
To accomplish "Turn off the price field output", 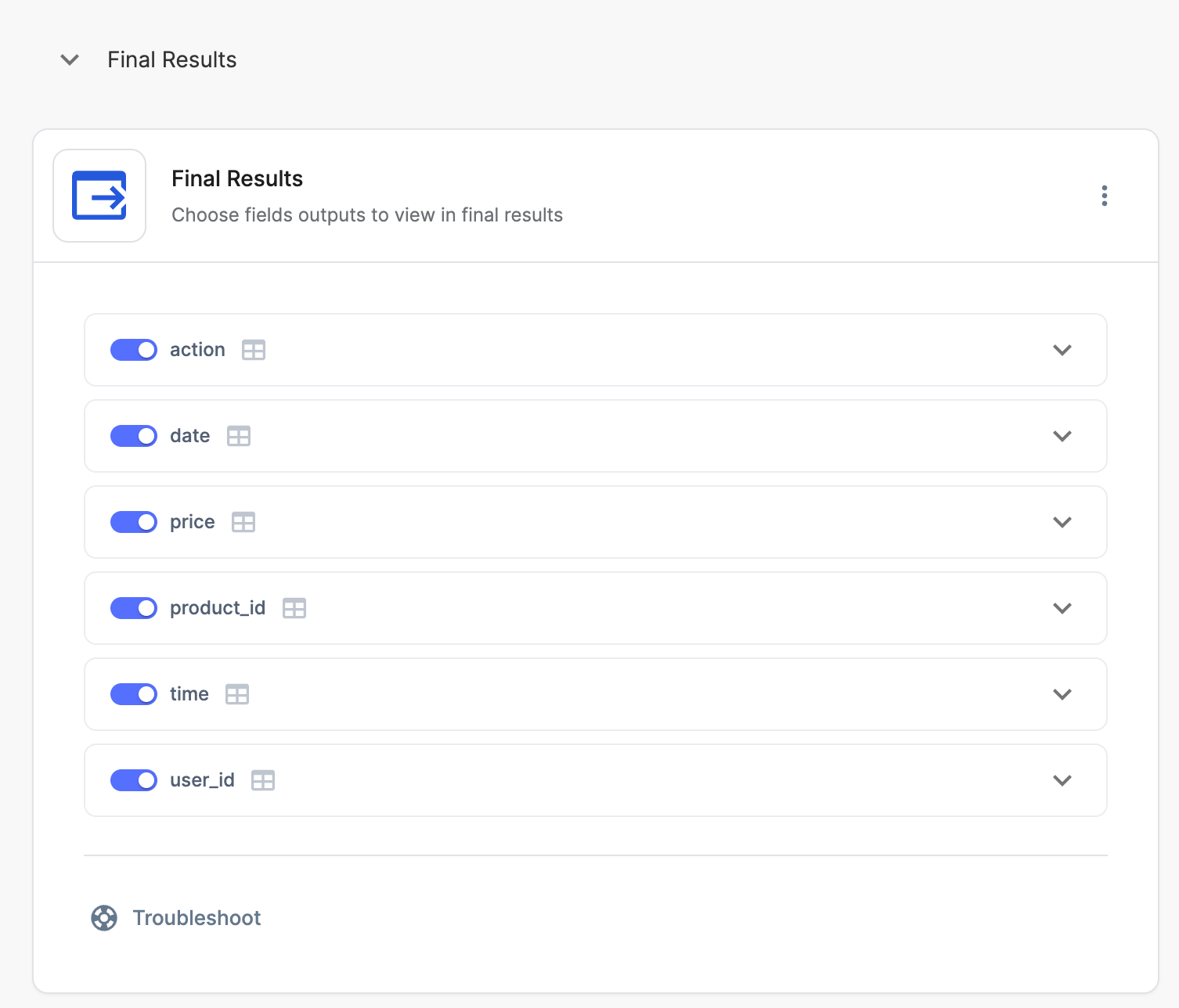I will click(133, 522).
